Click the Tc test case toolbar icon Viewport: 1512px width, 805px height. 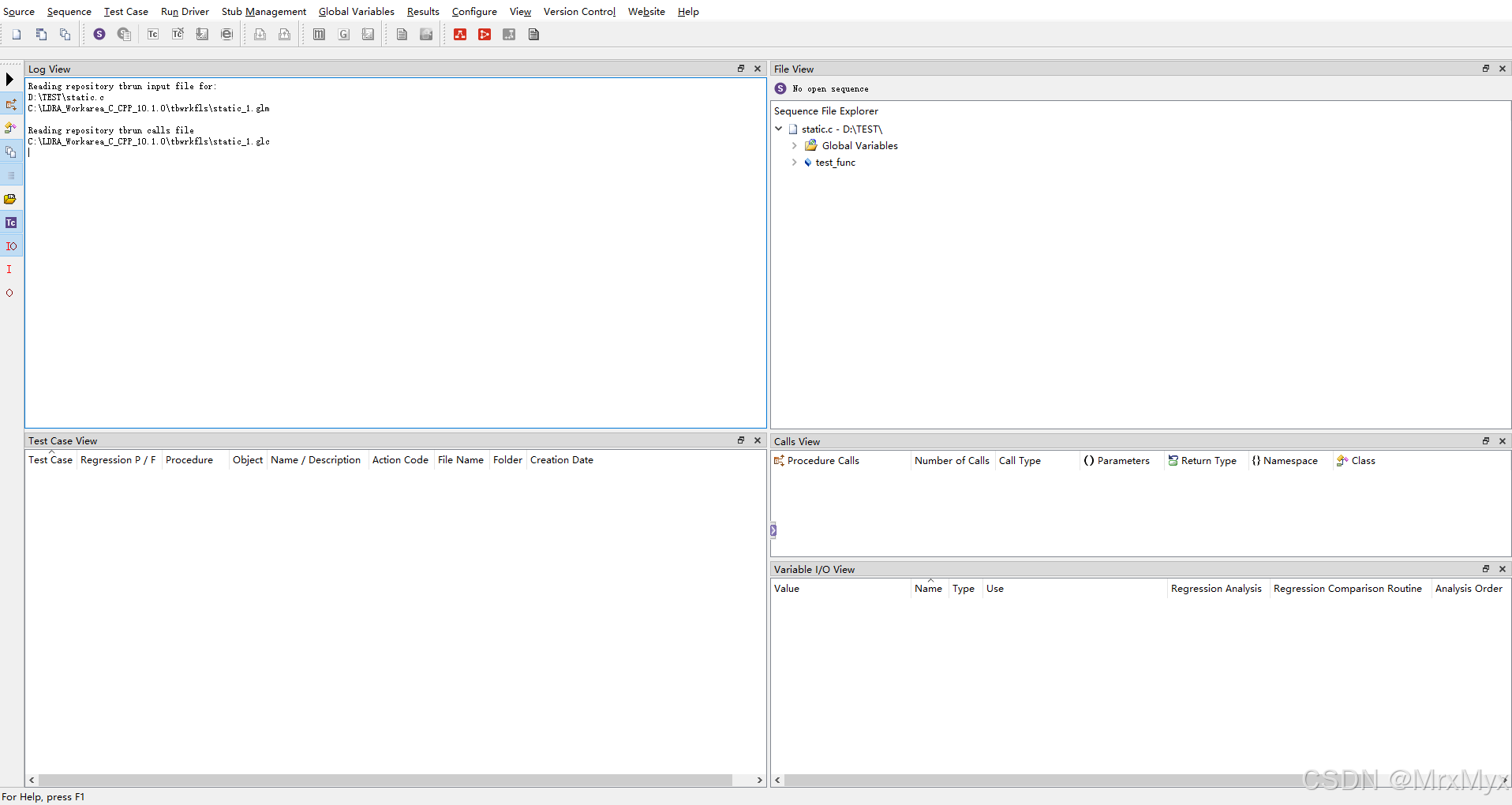(x=153, y=34)
